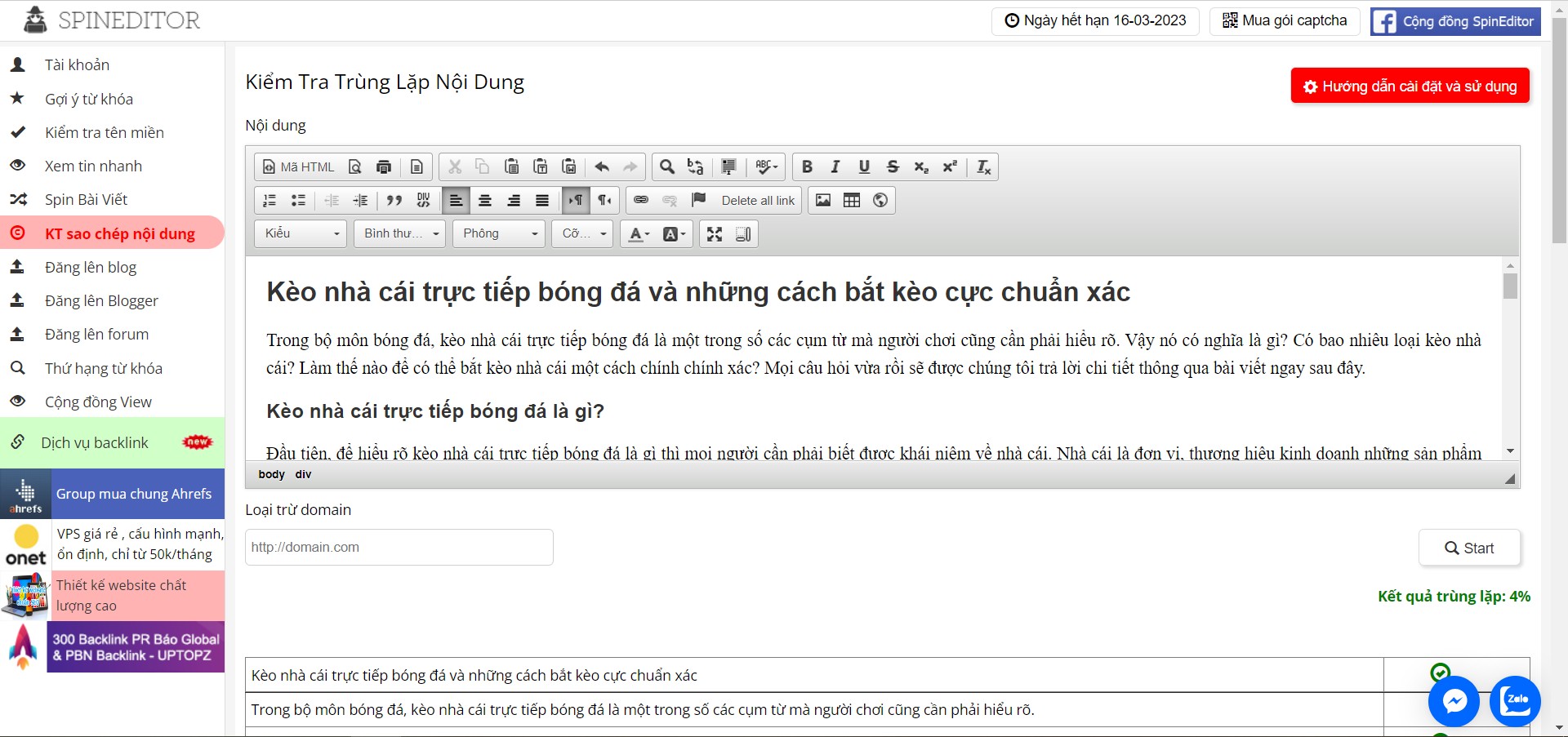Click the Print icon in toolbar
Image resolution: width=1568 pixels, height=737 pixels.
[384, 166]
